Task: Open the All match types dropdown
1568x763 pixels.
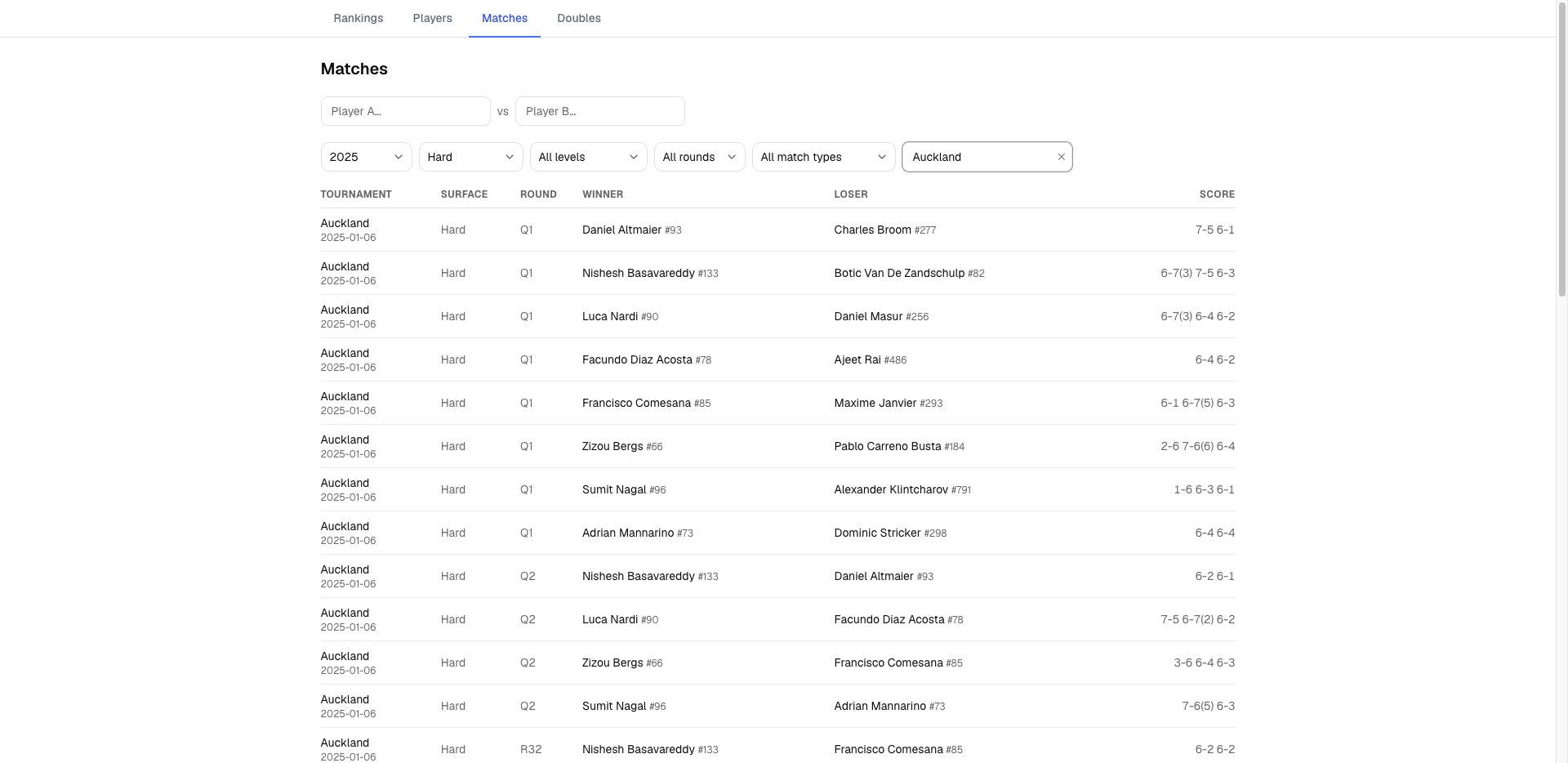Action: pyautogui.click(x=823, y=157)
